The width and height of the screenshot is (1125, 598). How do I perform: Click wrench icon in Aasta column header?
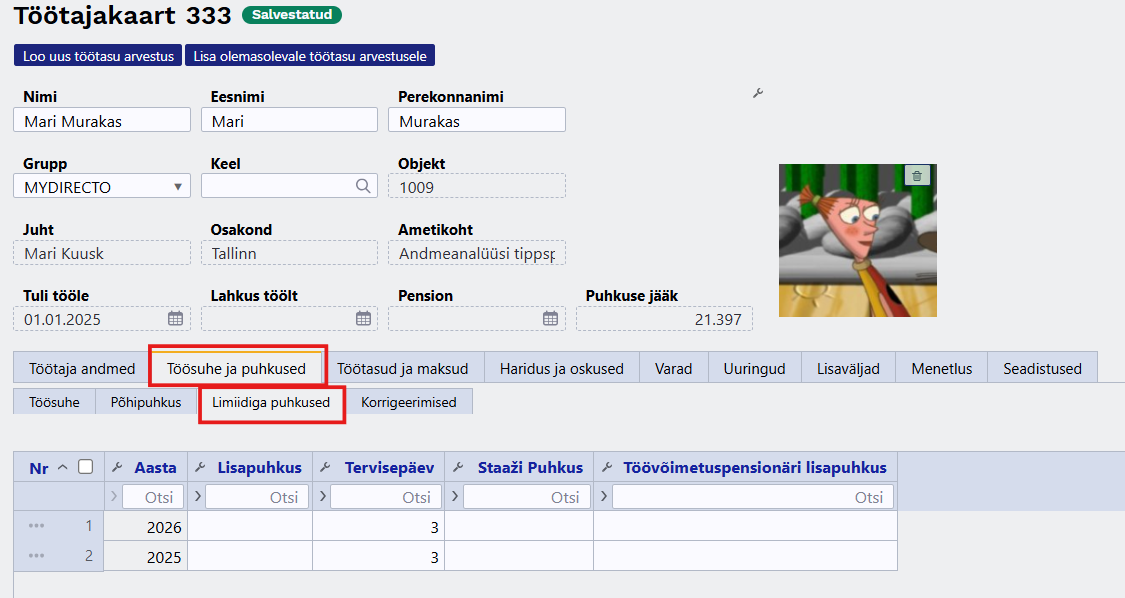click(x=117, y=467)
